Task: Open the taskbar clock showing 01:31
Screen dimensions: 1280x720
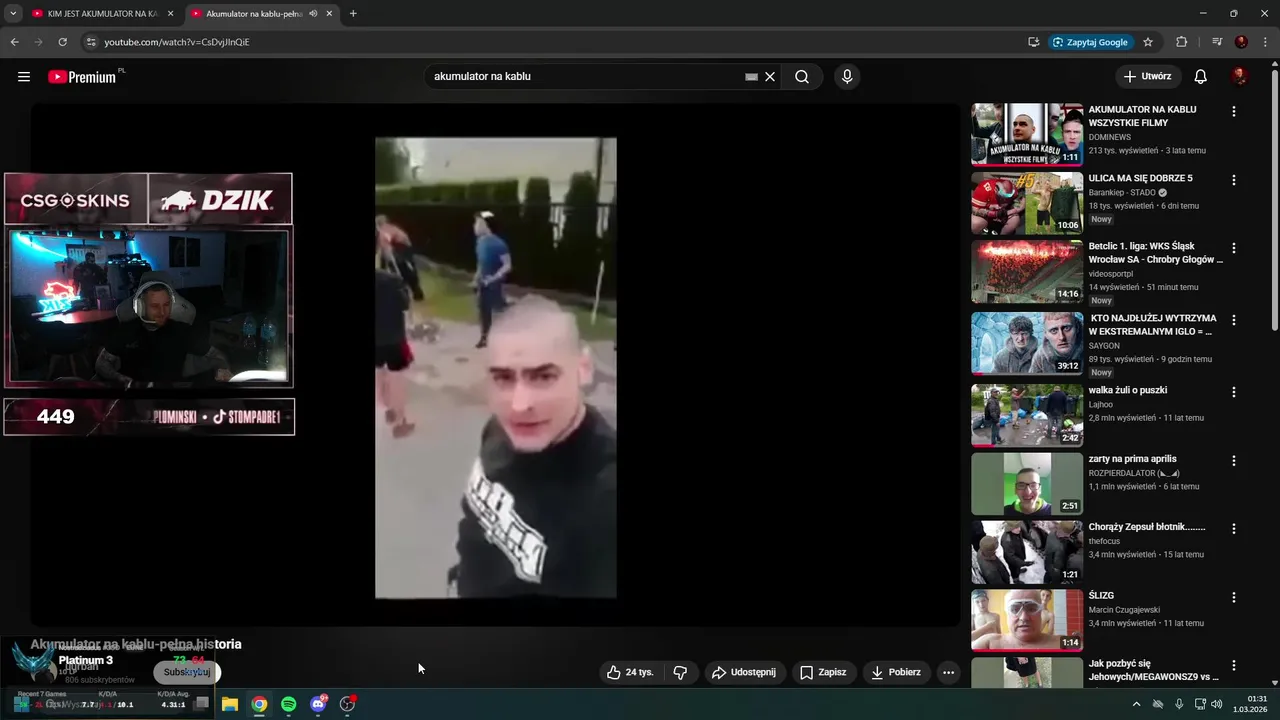Action: (1251, 704)
